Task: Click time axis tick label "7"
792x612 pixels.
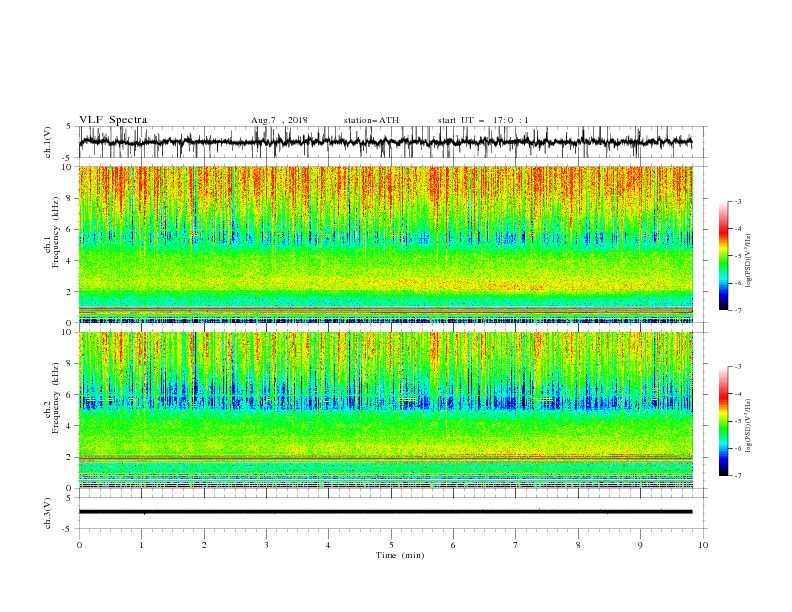Action: pos(516,545)
